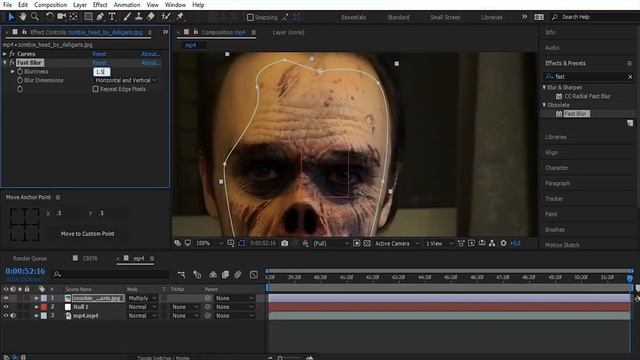640x360 pixels.
Task: Open the File menu
Action: (x=7, y=5)
